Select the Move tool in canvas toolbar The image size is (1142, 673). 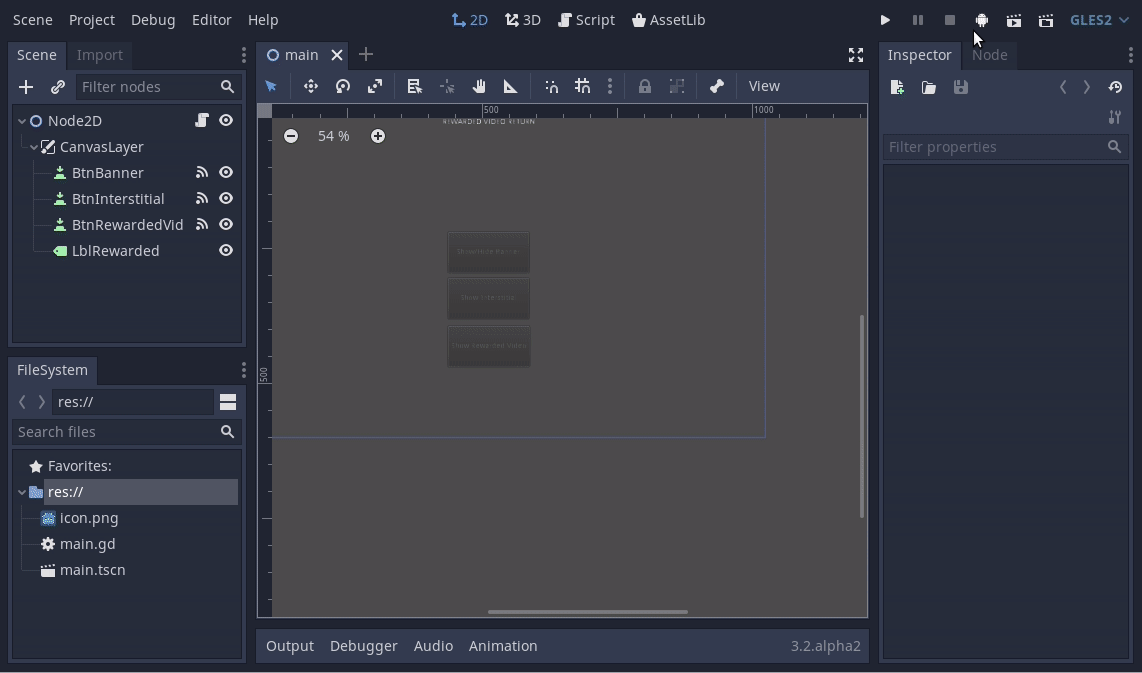coord(311,86)
